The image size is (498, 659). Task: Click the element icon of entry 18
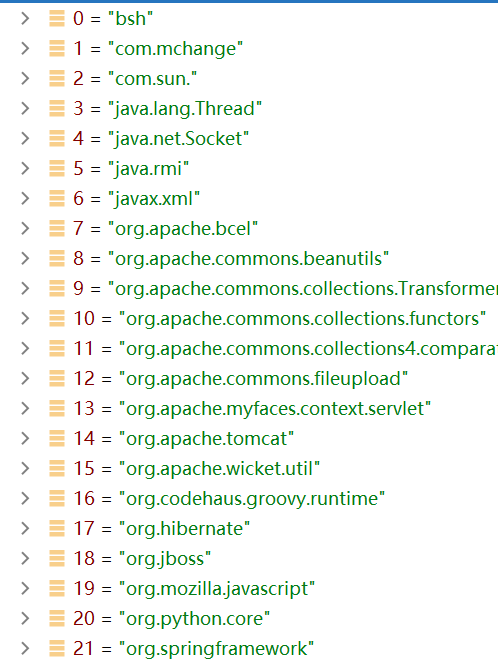pyautogui.click(x=57, y=559)
